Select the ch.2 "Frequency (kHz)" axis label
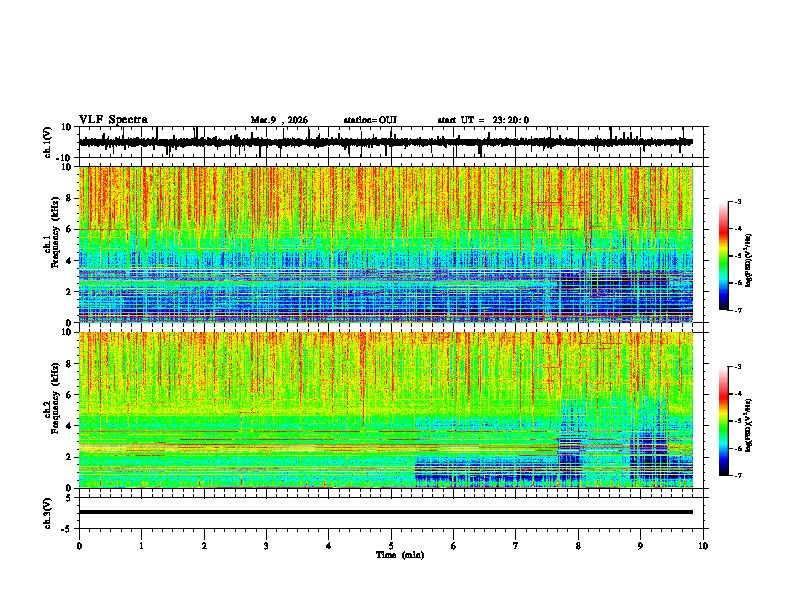 click(55, 397)
